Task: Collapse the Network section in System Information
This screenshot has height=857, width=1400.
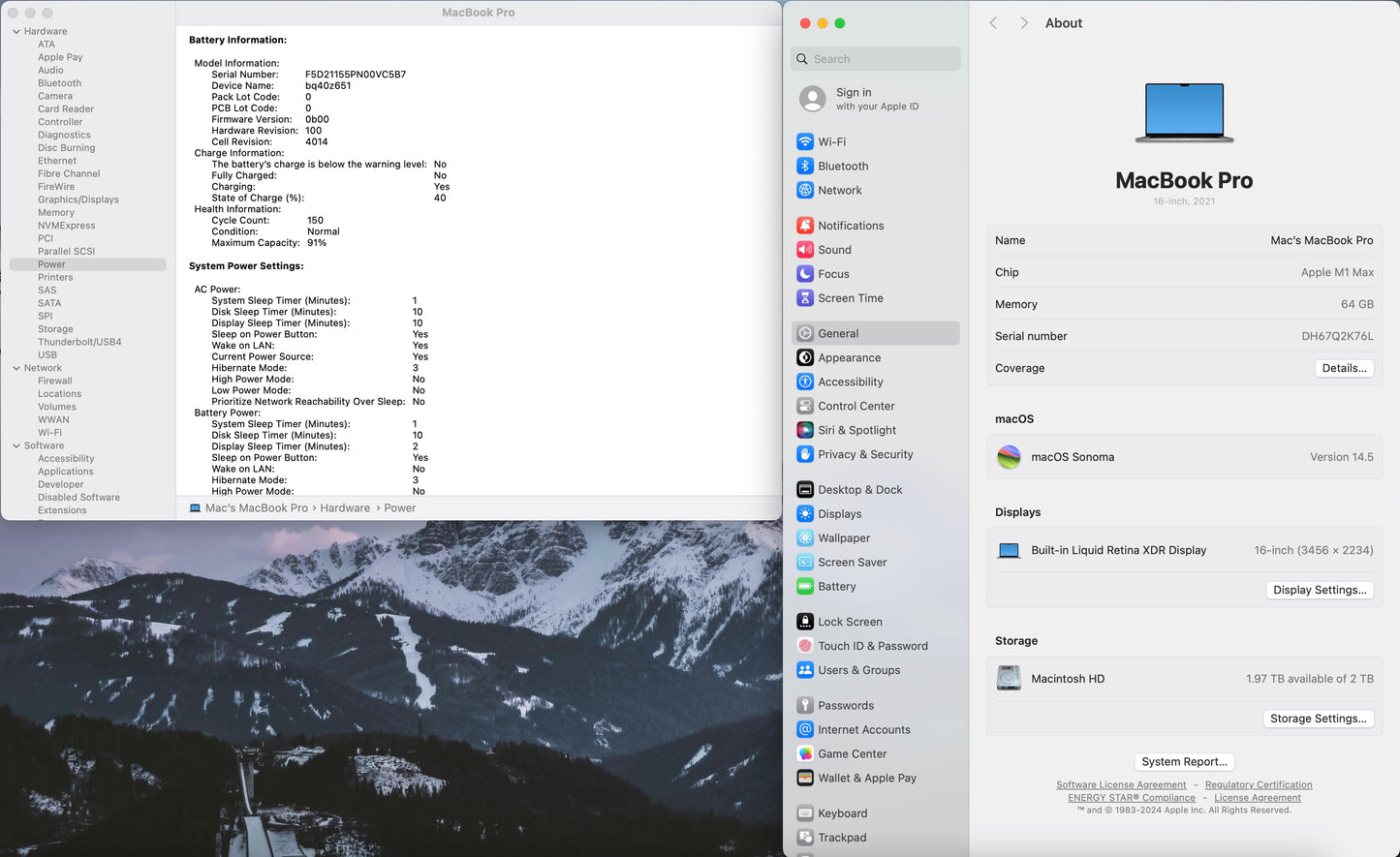Action: pyautogui.click(x=16, y=368)
